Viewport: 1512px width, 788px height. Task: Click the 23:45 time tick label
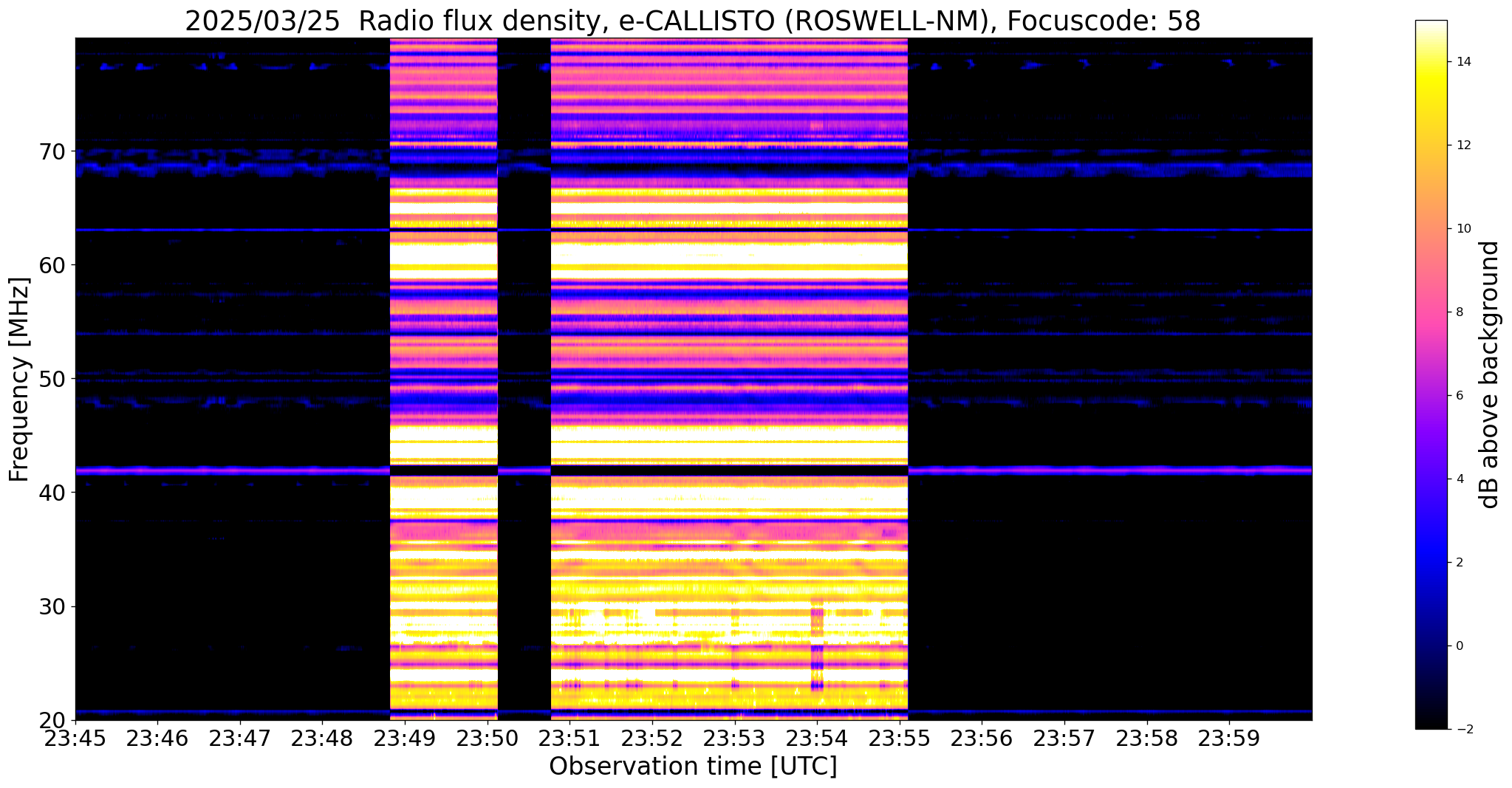[75, 738]
